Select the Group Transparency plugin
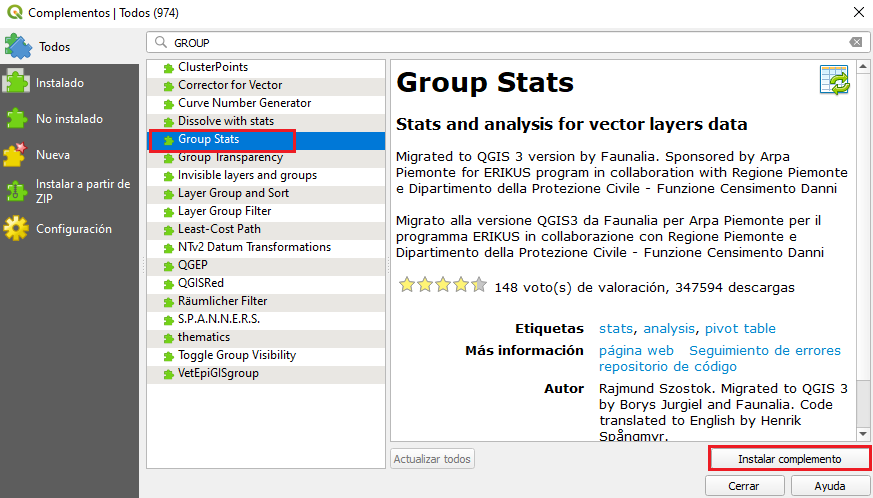Viewport: 873px width, 498px height. pyautogui.click(x=230, y=157)
